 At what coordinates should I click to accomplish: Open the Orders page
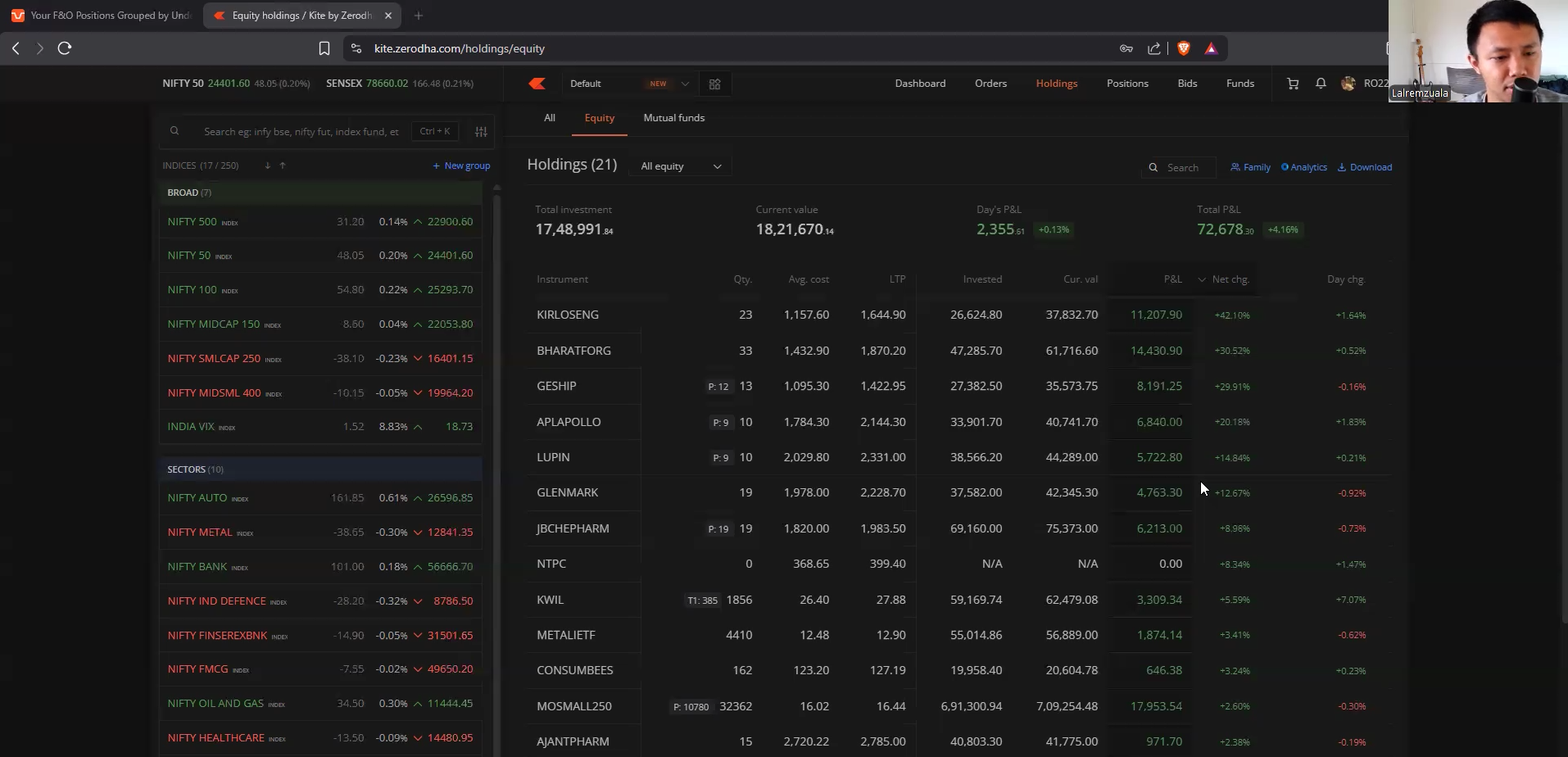[990, 84]
